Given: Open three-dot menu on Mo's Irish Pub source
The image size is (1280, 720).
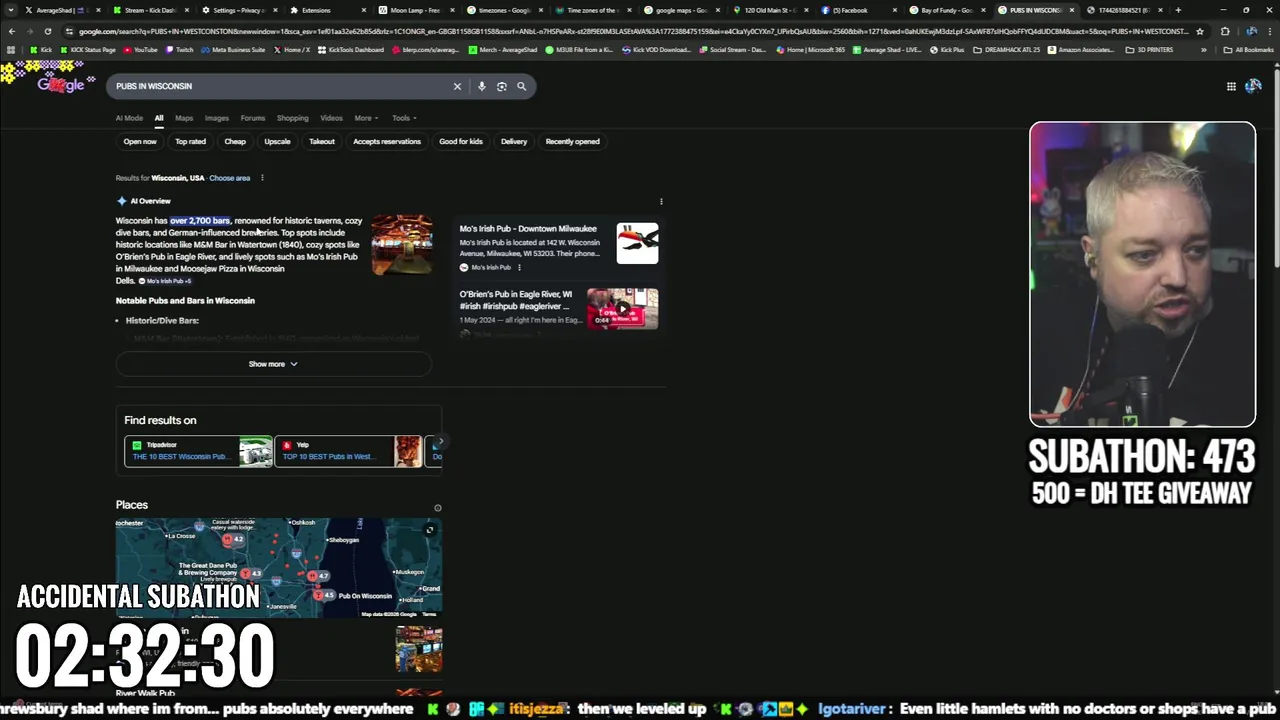Looking at the screenshot, I should tap(519, 267).
